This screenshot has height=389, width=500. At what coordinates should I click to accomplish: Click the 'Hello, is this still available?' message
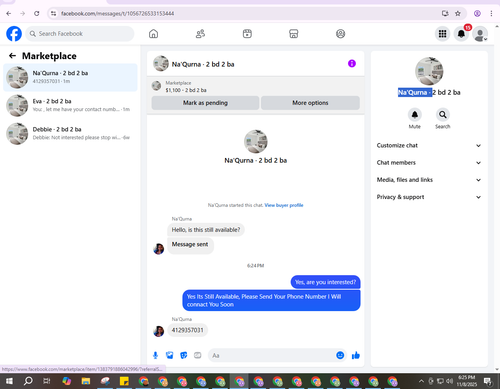pyautogui.click(x=206, y=230)
